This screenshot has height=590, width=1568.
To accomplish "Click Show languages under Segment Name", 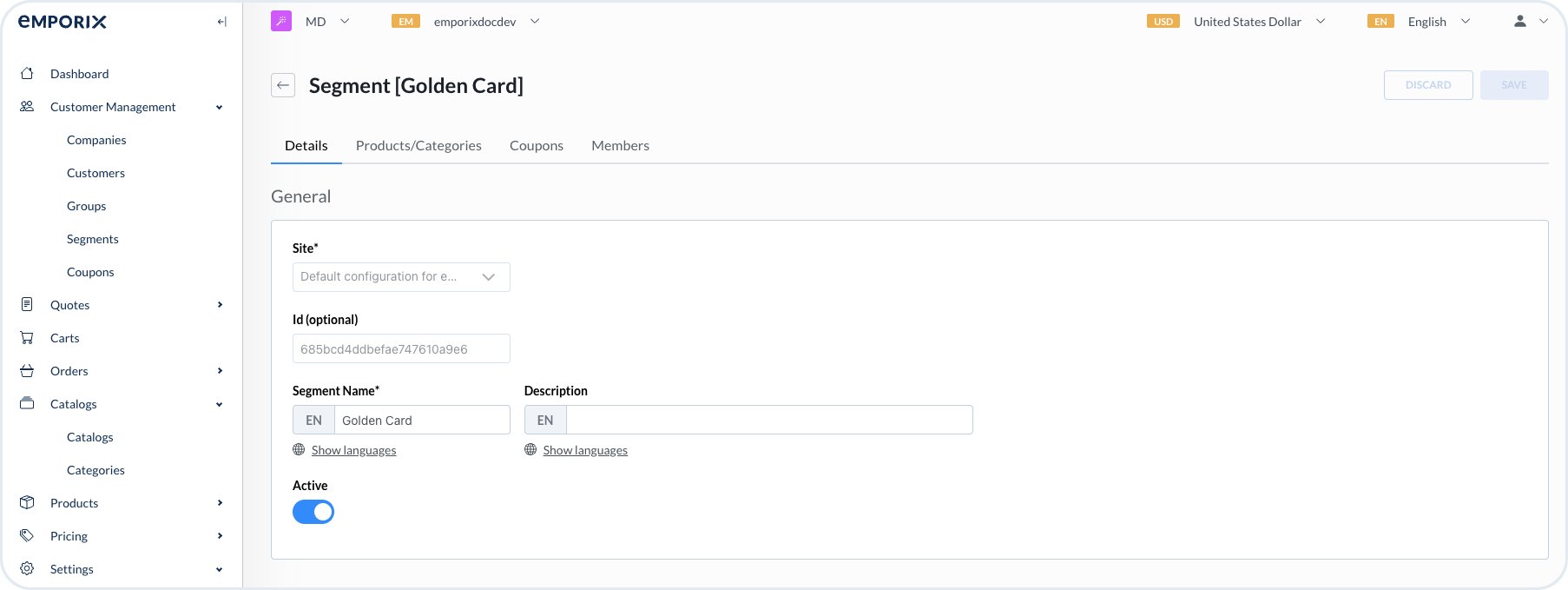I will click(353, 450).
